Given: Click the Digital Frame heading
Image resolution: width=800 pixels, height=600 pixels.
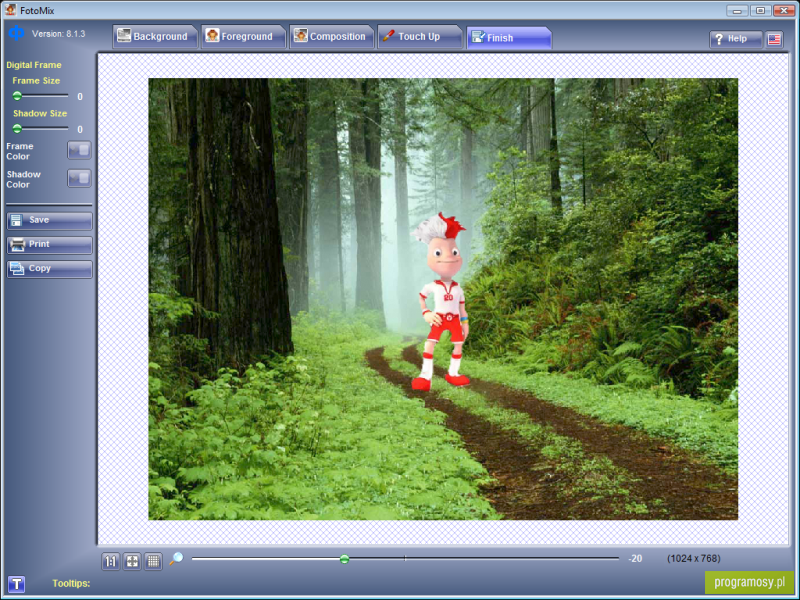Looking at the screenshot, I should coord(34,65).
